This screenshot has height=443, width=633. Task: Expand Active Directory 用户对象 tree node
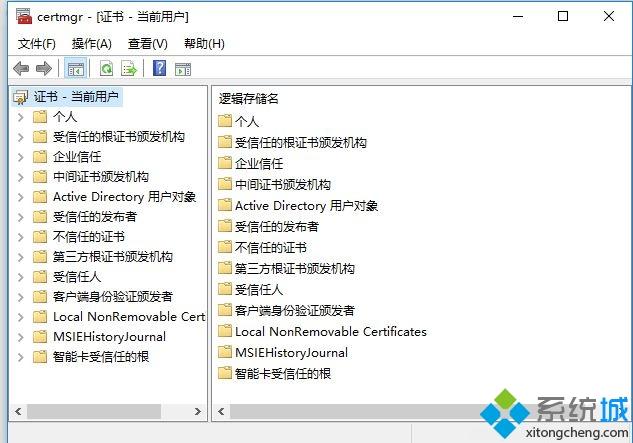coord(21,197)
